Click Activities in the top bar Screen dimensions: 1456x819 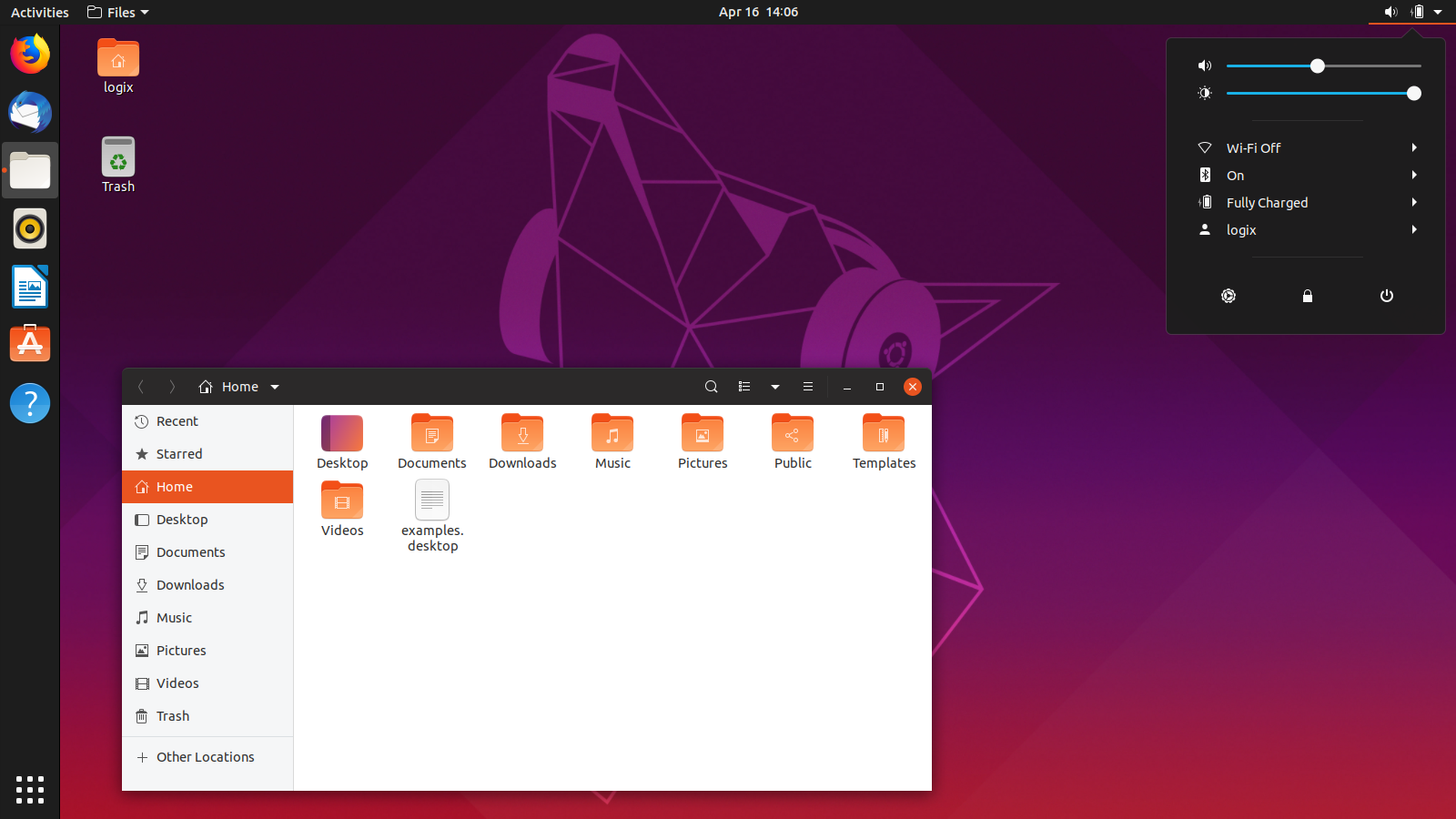(38, 12)
